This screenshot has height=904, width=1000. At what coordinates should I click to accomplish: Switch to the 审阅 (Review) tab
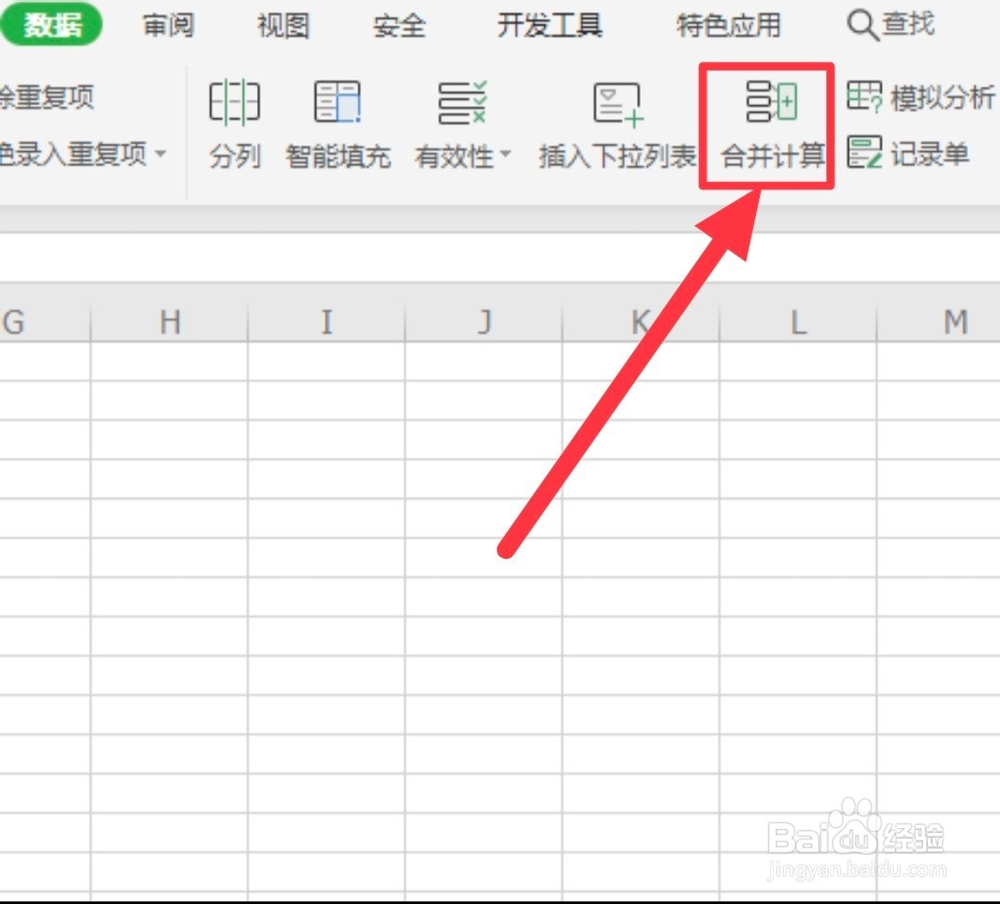(167, 25)
